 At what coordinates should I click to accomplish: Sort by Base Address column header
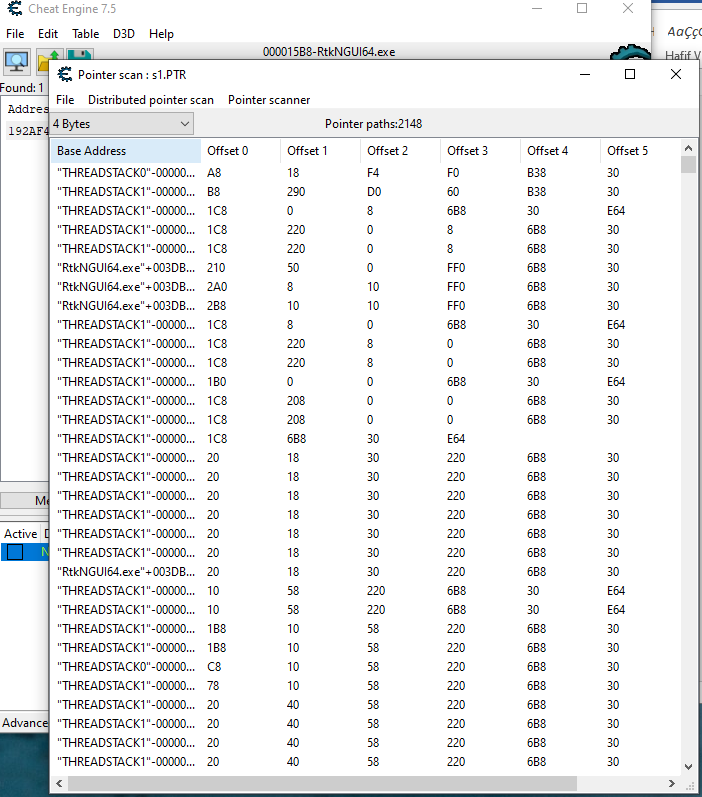[x=126, y=151]
